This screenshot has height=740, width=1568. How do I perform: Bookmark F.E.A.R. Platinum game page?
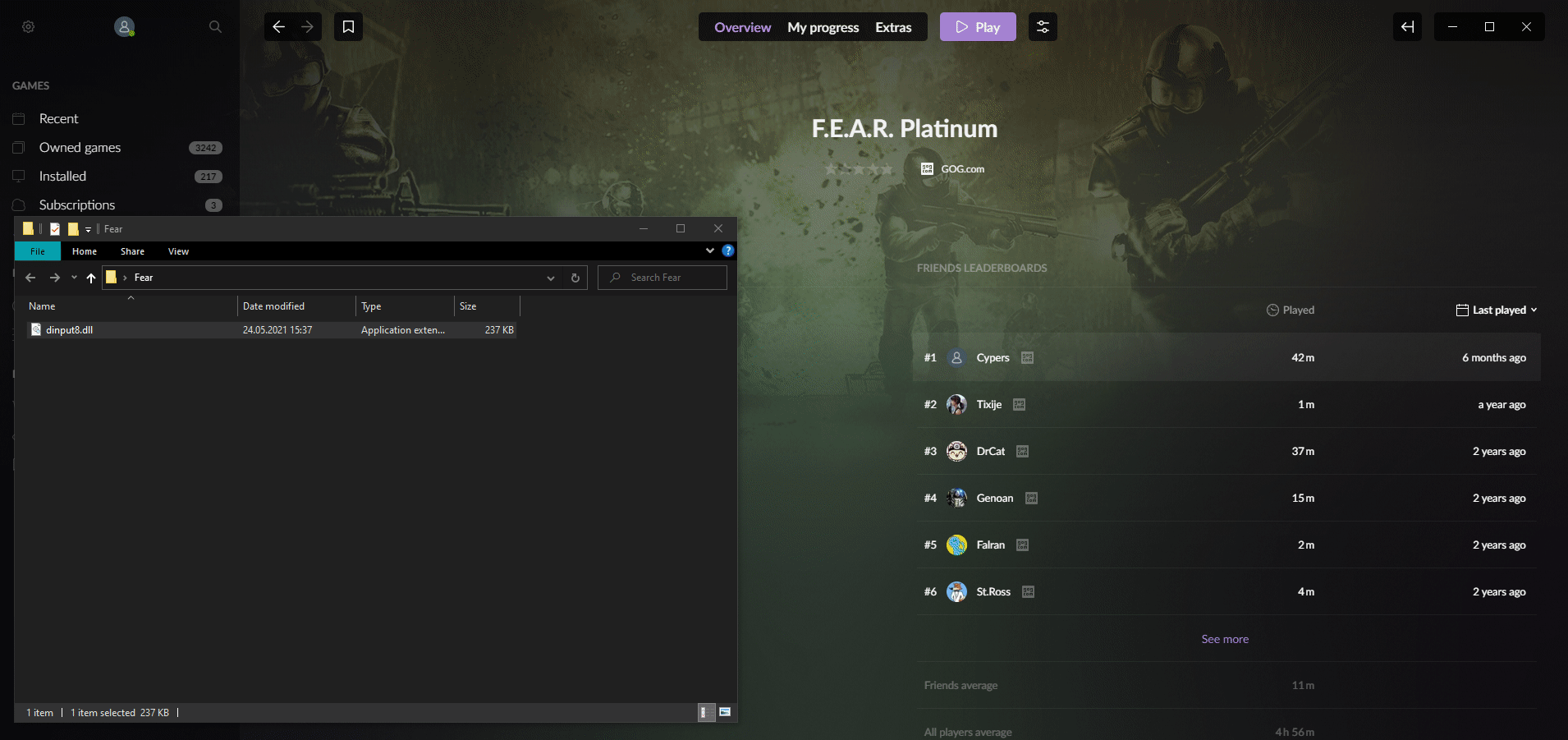point(348,27)
